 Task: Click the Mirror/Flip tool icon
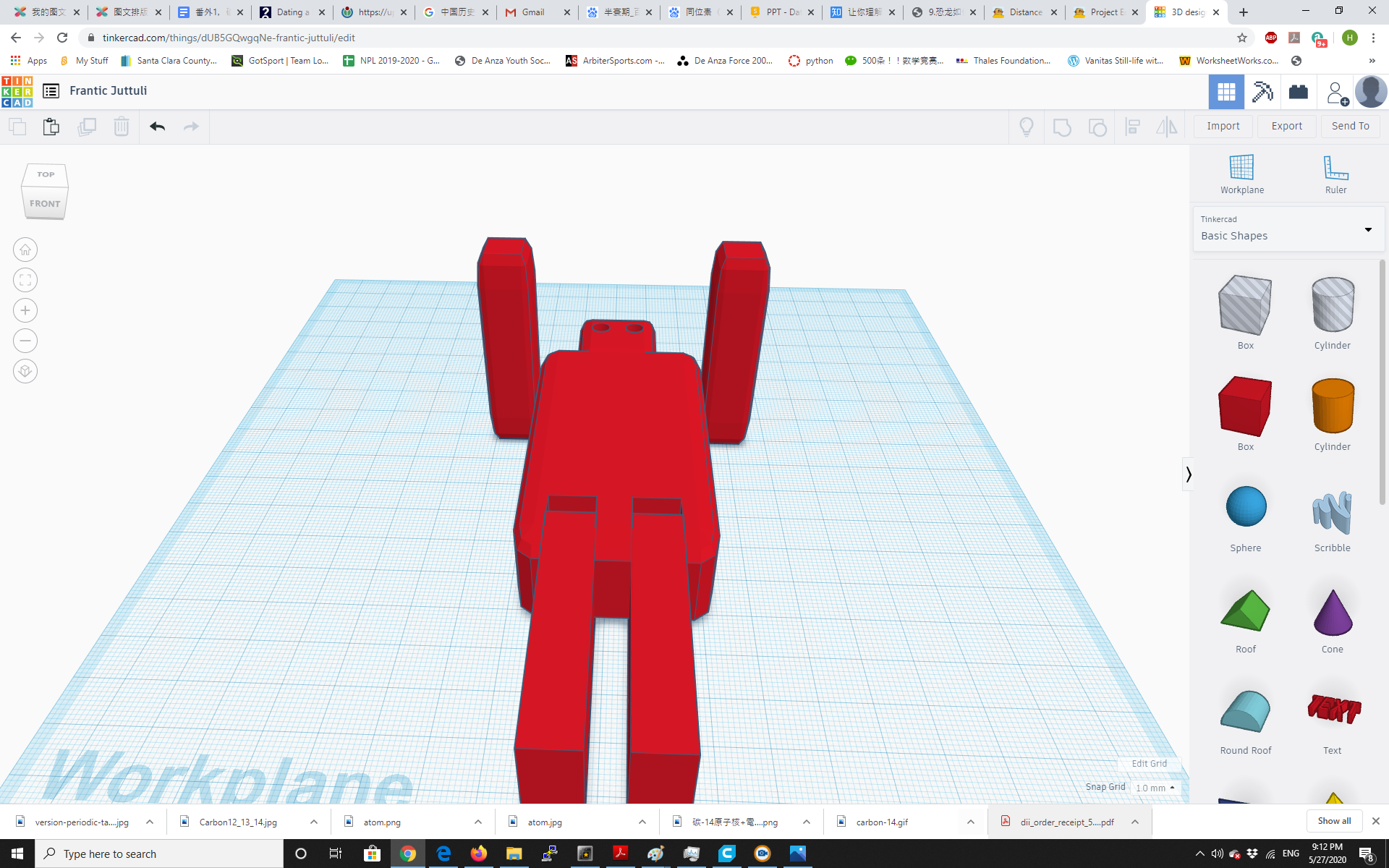[1167, 127]
